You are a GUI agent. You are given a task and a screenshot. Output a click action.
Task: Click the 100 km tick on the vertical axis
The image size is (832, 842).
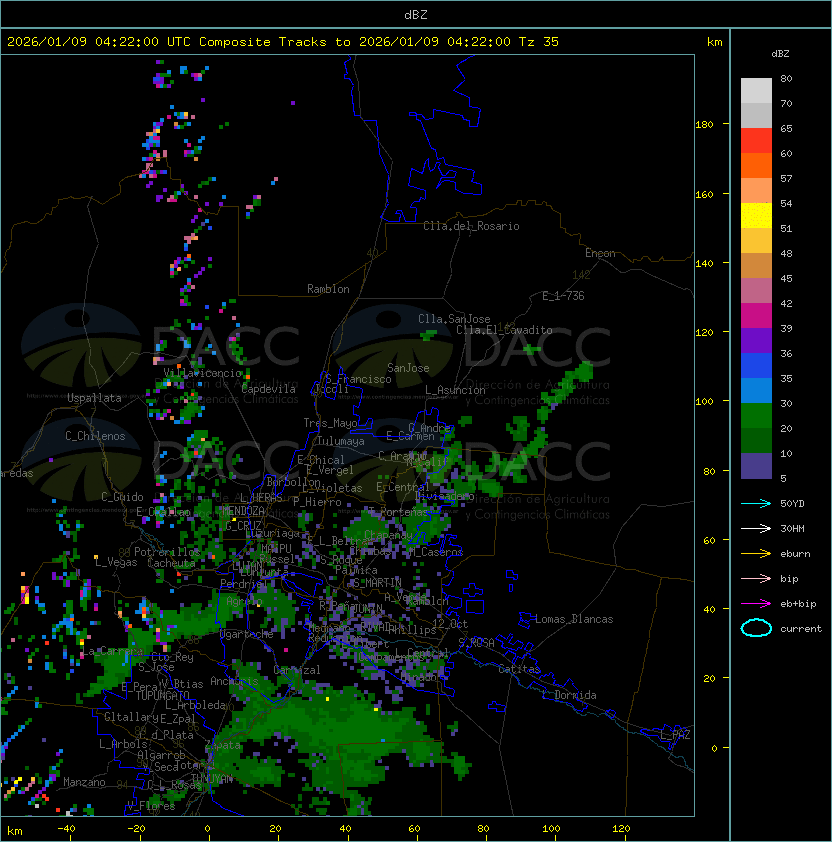pos(704,402)
